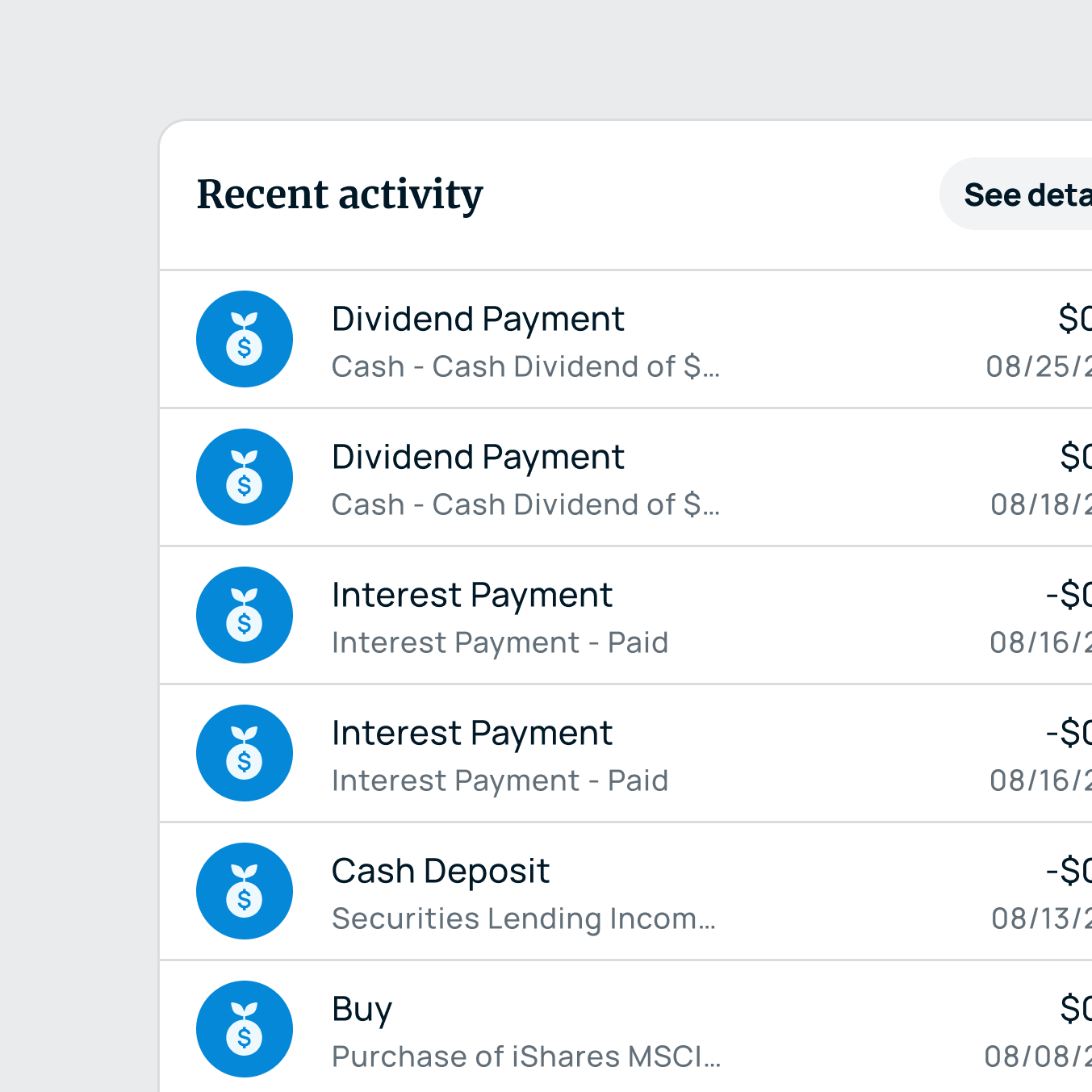
Task: Open the Cash Deposit transaction title
Action: coord(441,872)
